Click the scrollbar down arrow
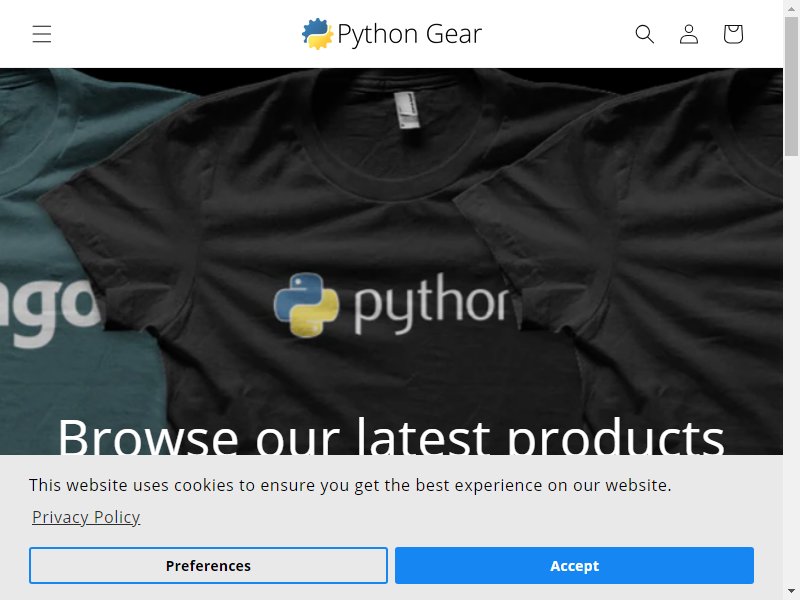The height and width of the screenshot is (600, 800). (791, 592)
